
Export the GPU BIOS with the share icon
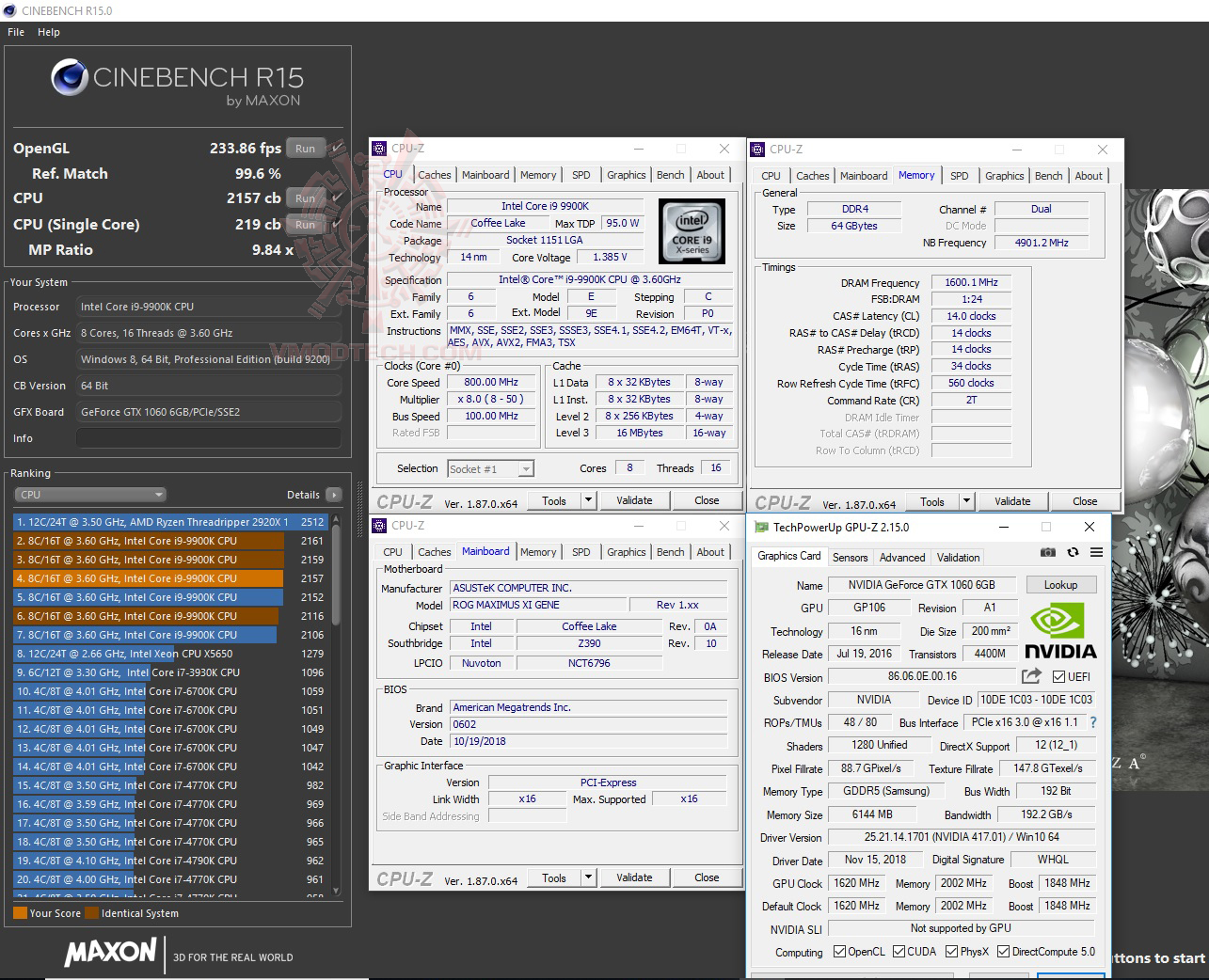(1031, 676)
